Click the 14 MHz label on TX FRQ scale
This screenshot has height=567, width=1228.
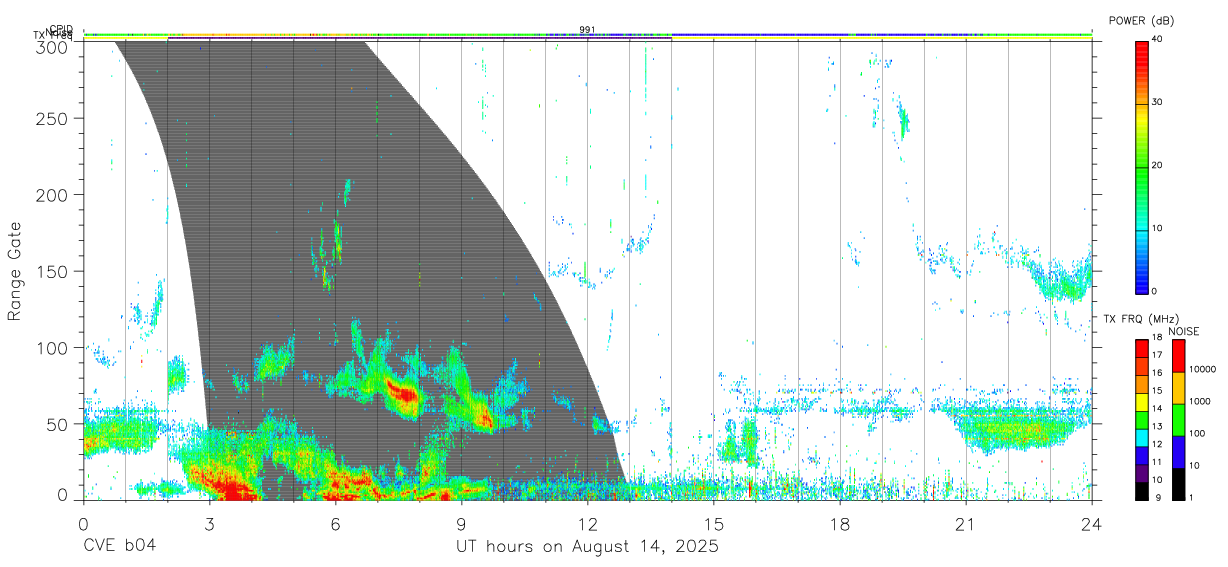coord(1156,408)
